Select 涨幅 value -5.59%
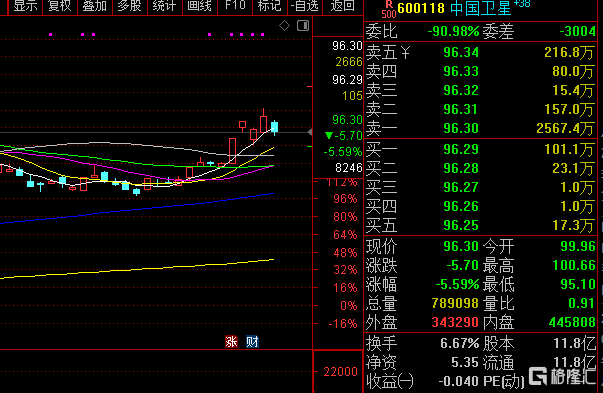 (457, 284)
